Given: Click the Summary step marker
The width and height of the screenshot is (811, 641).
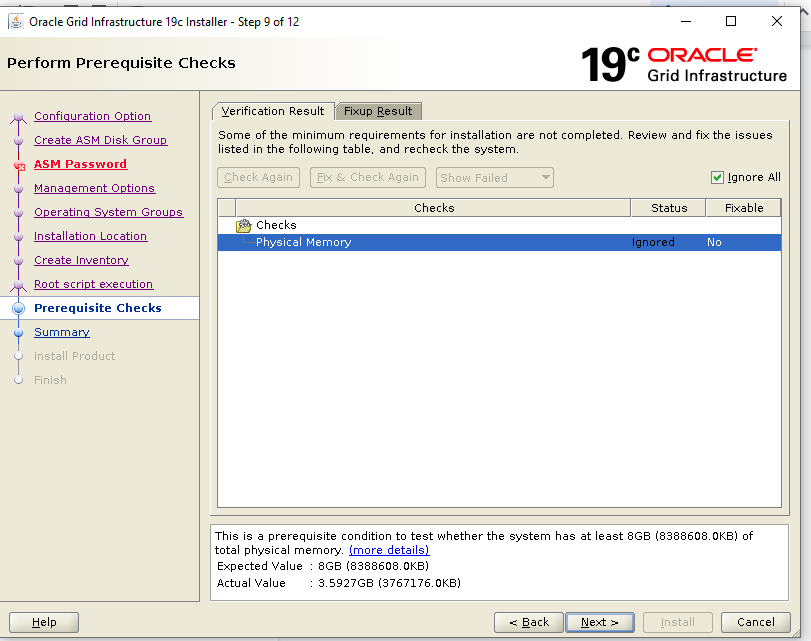Looking at the screenshot, I should click(19, 333).
